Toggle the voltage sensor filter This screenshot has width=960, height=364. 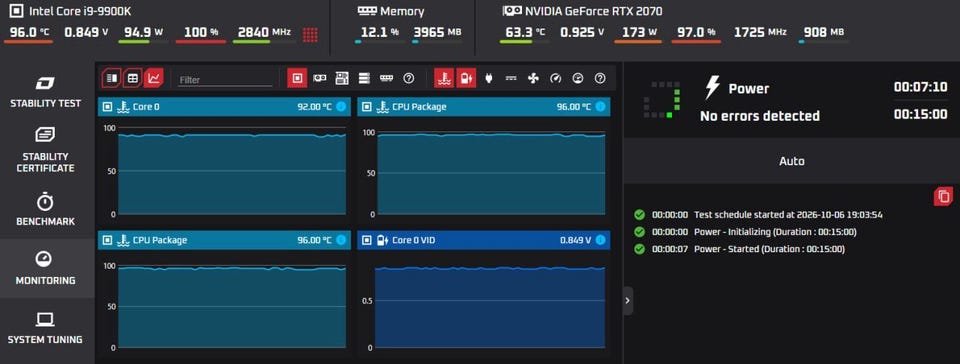tap(466, 78)
